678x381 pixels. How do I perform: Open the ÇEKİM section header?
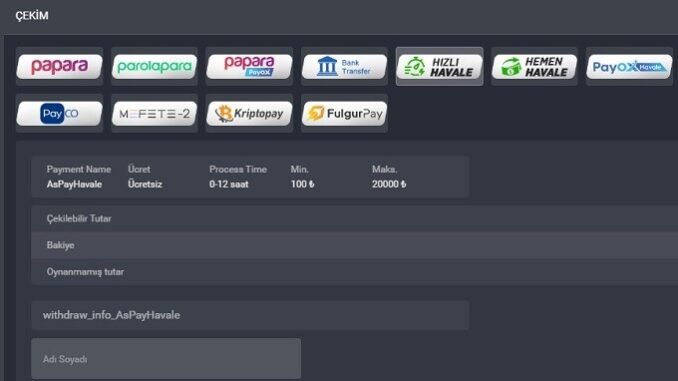[32, 16]
